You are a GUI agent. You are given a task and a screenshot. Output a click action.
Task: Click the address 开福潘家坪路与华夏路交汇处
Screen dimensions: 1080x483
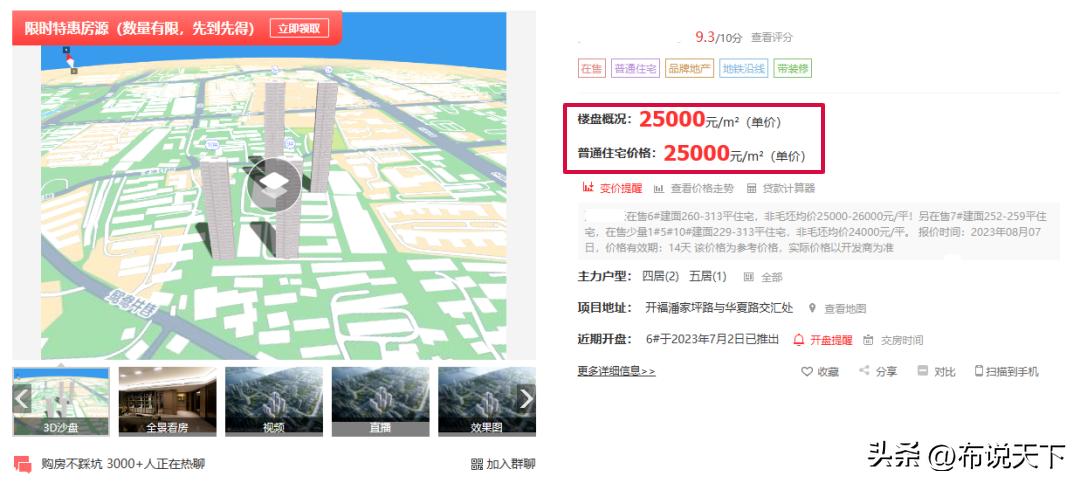(x=719, y=308)
